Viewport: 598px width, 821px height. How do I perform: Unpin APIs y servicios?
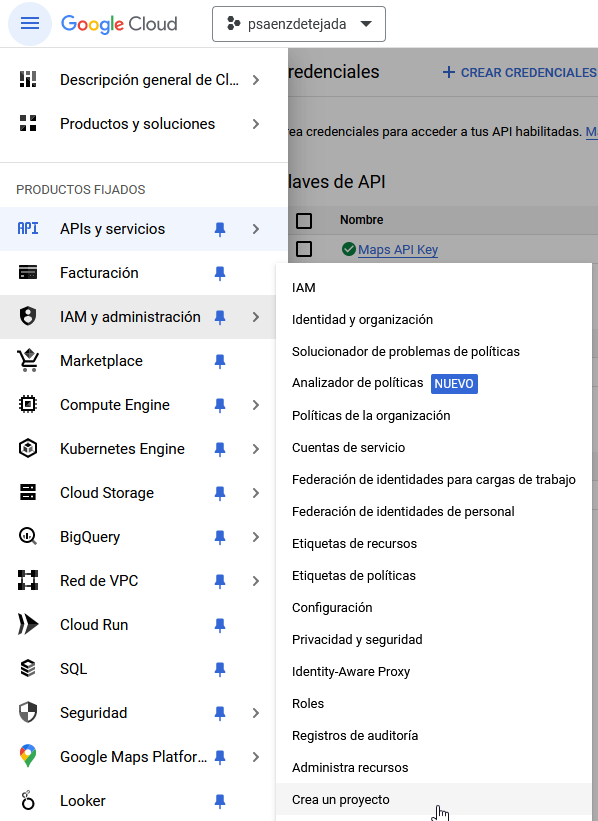click(x=220, y=229)
